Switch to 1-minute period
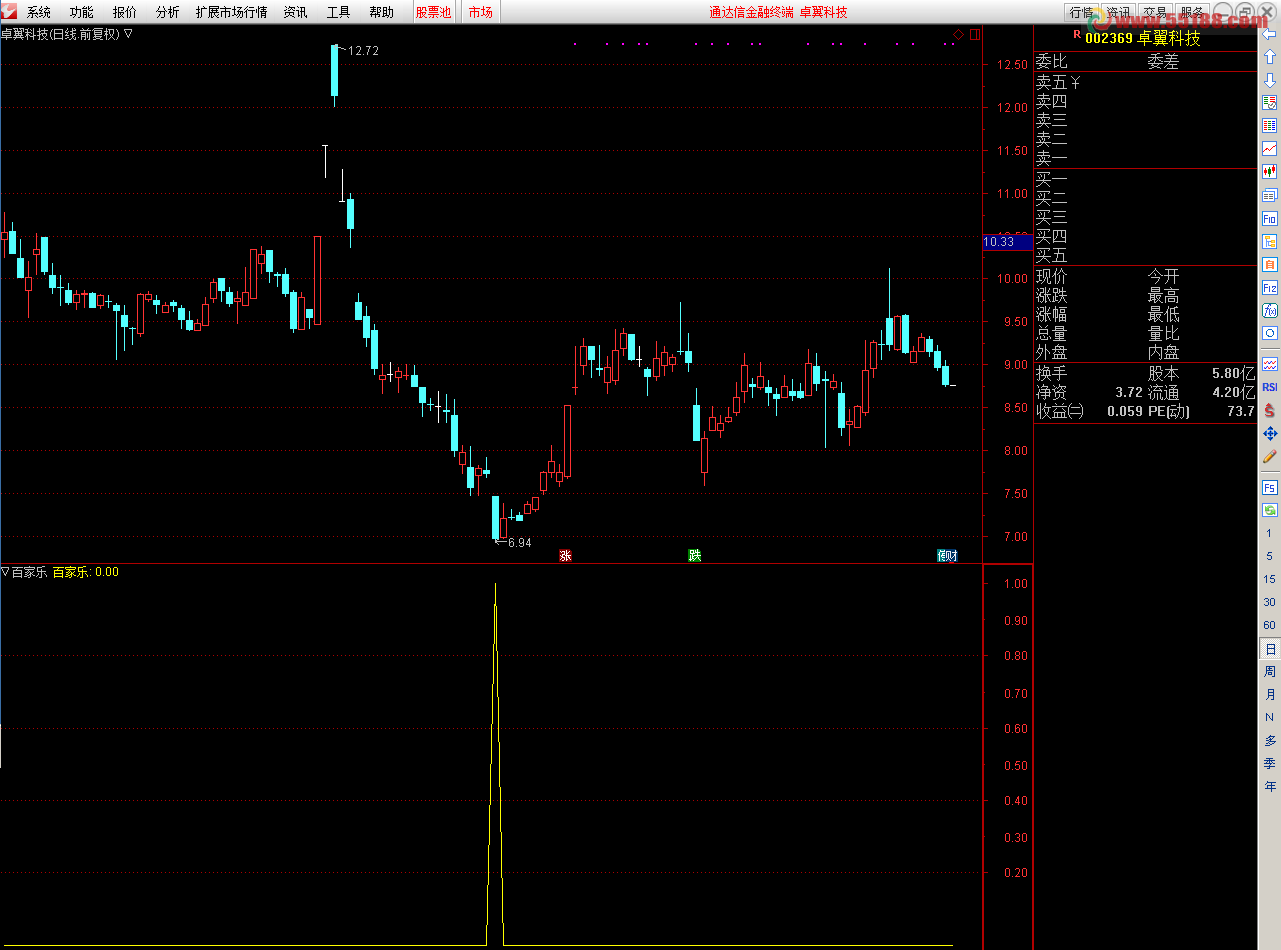The width and height of the screenshot is (1281, 950). (x=1270, y=534)
